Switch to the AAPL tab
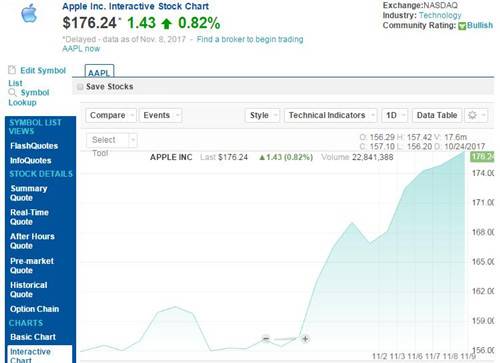 point(99,71)
